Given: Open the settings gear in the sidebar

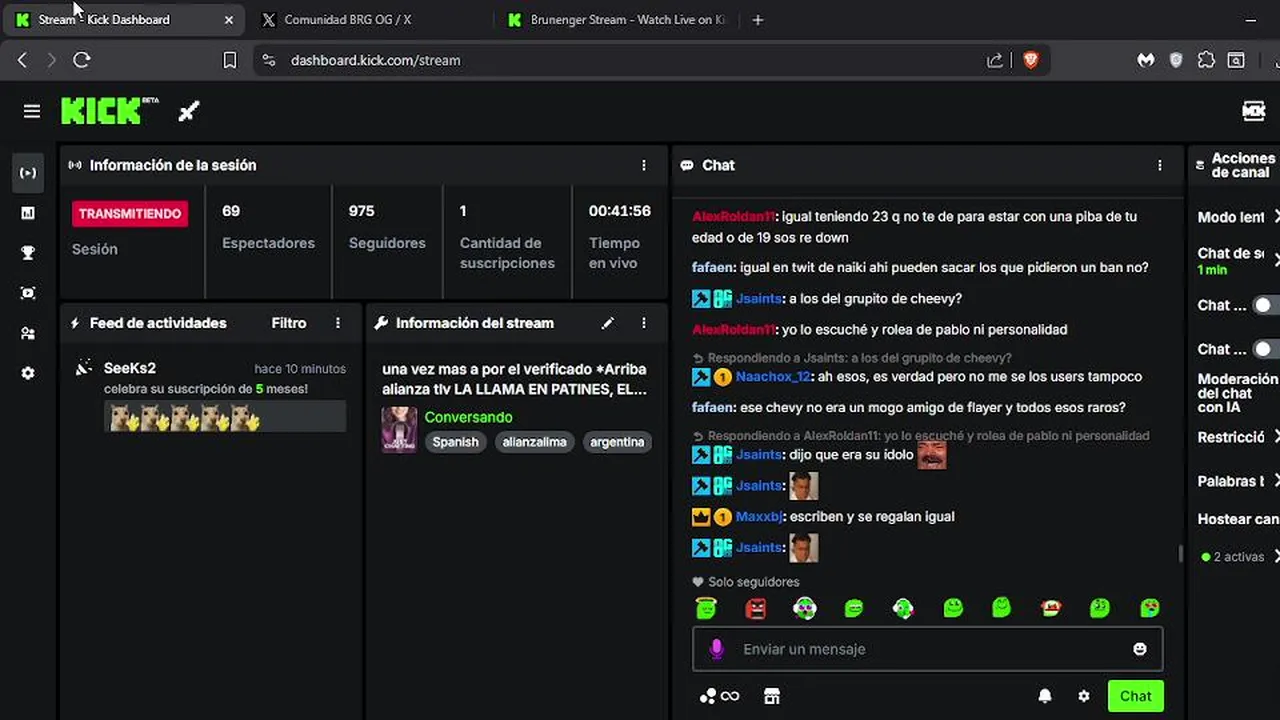Looking at the screenshot, I should click(28, 373).
